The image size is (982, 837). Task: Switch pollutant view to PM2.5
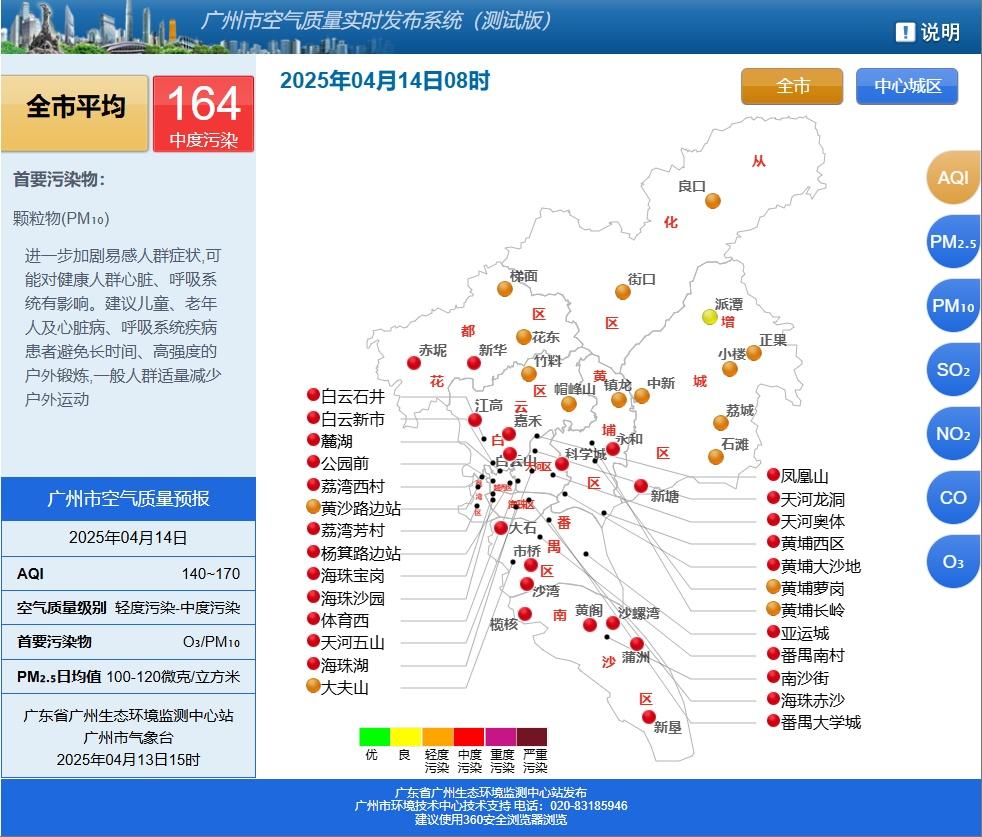pyautogui.click(x=953, y=242)
